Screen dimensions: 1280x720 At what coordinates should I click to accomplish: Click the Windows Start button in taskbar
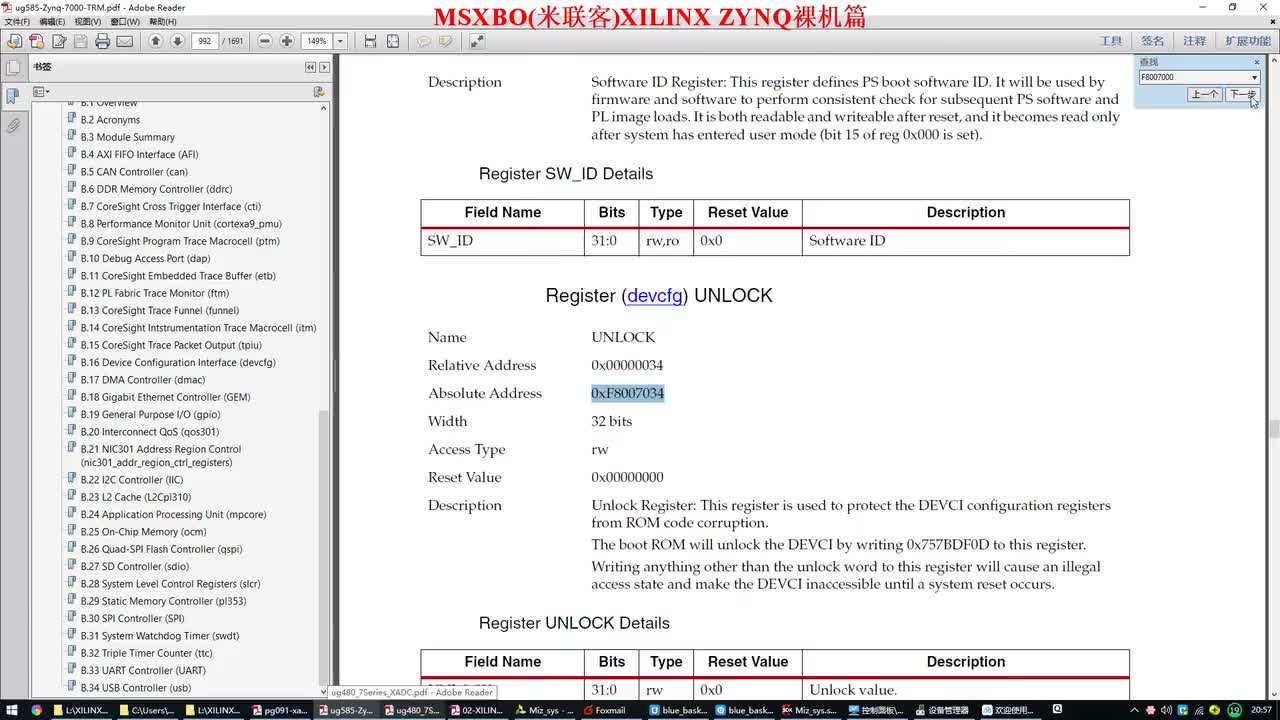click(x=11, y=710)
